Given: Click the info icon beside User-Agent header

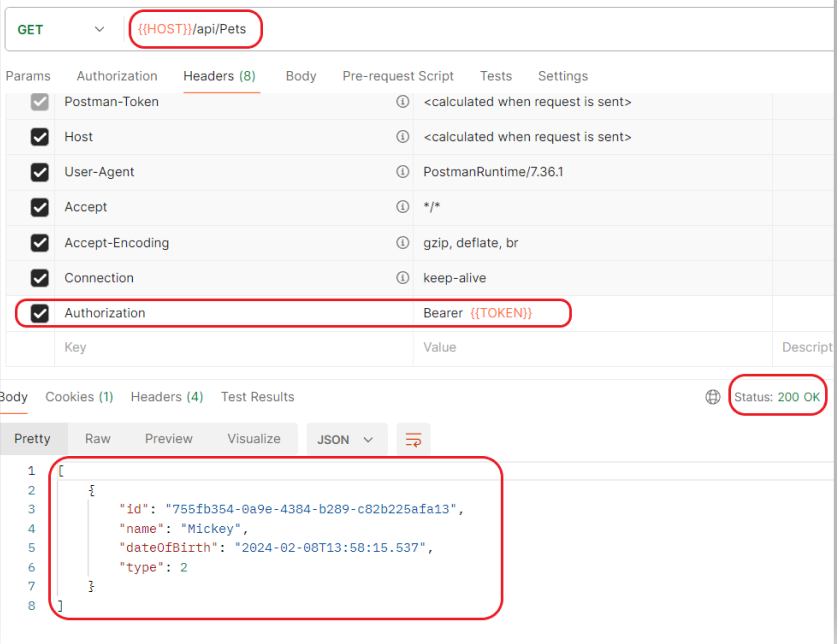Looking at the screenshot, I should 403,172.
